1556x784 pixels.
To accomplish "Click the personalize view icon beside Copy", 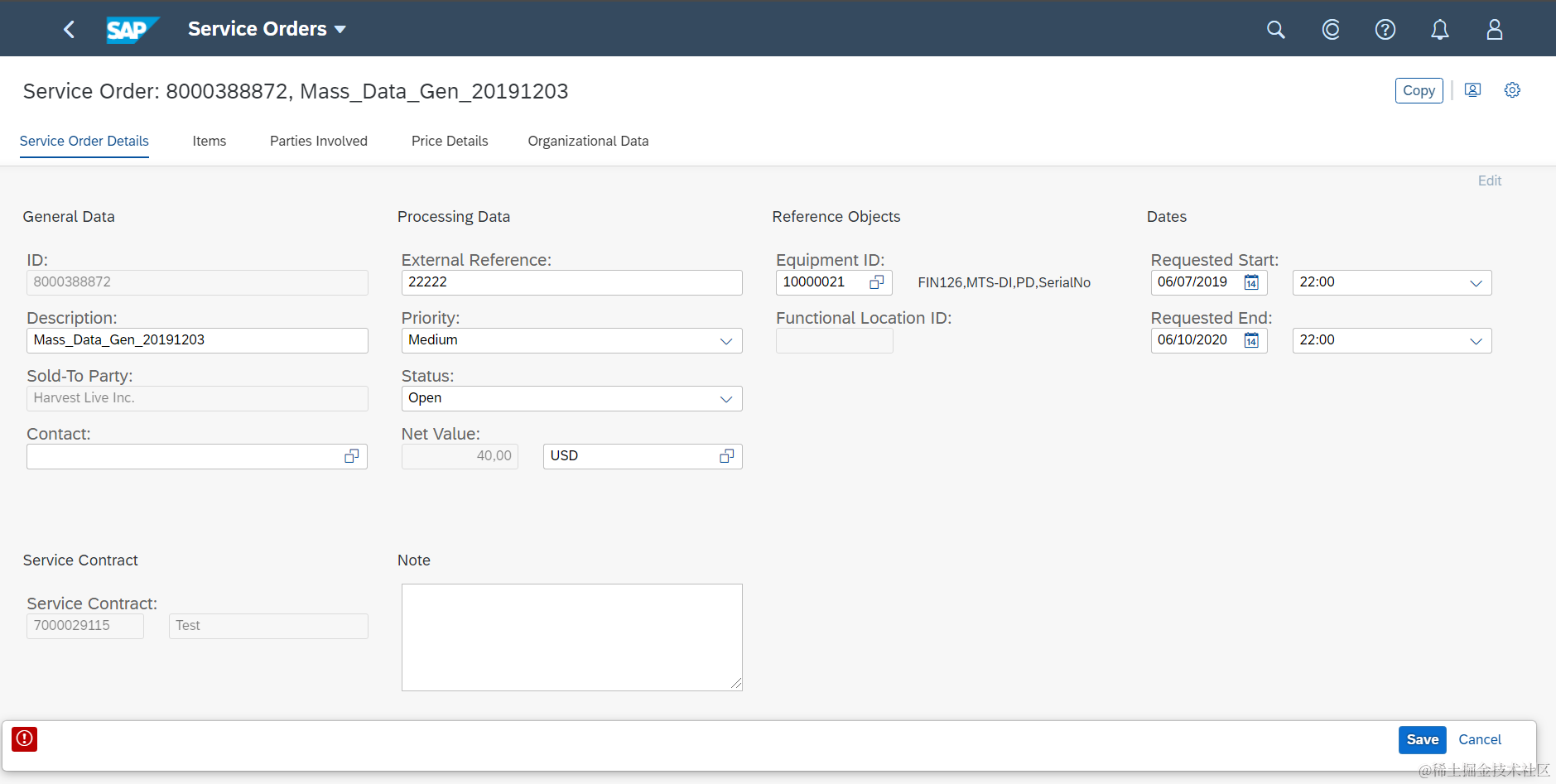I will (x=1472, y=90).
